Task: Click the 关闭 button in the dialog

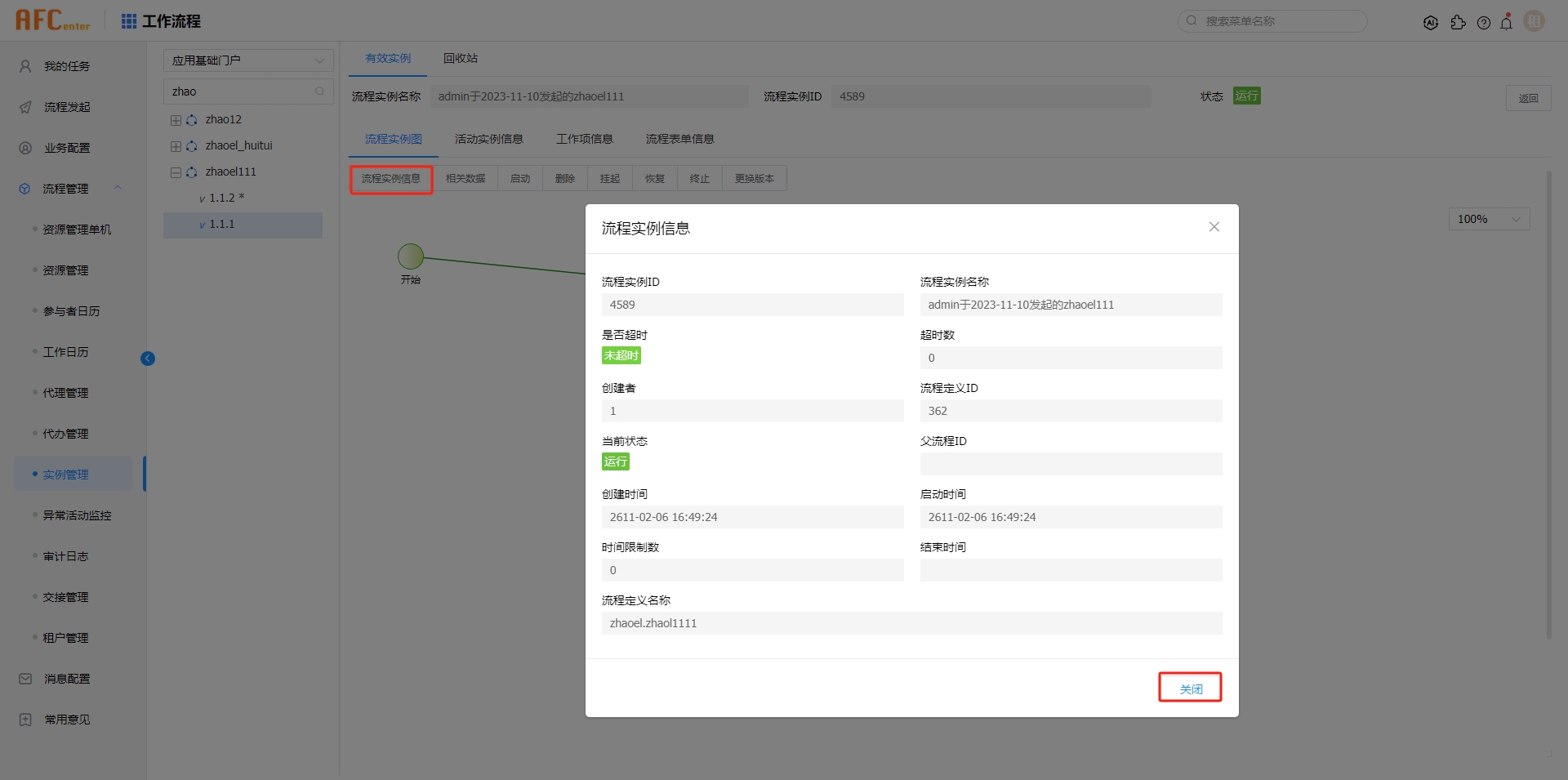Action: click(x=1190, y=689)
